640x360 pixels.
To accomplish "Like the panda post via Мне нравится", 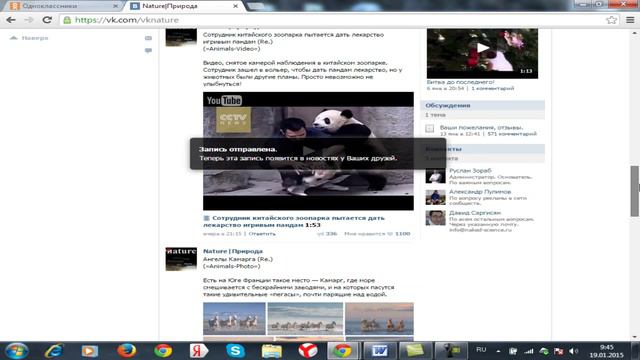I will (x=377, y=234).
